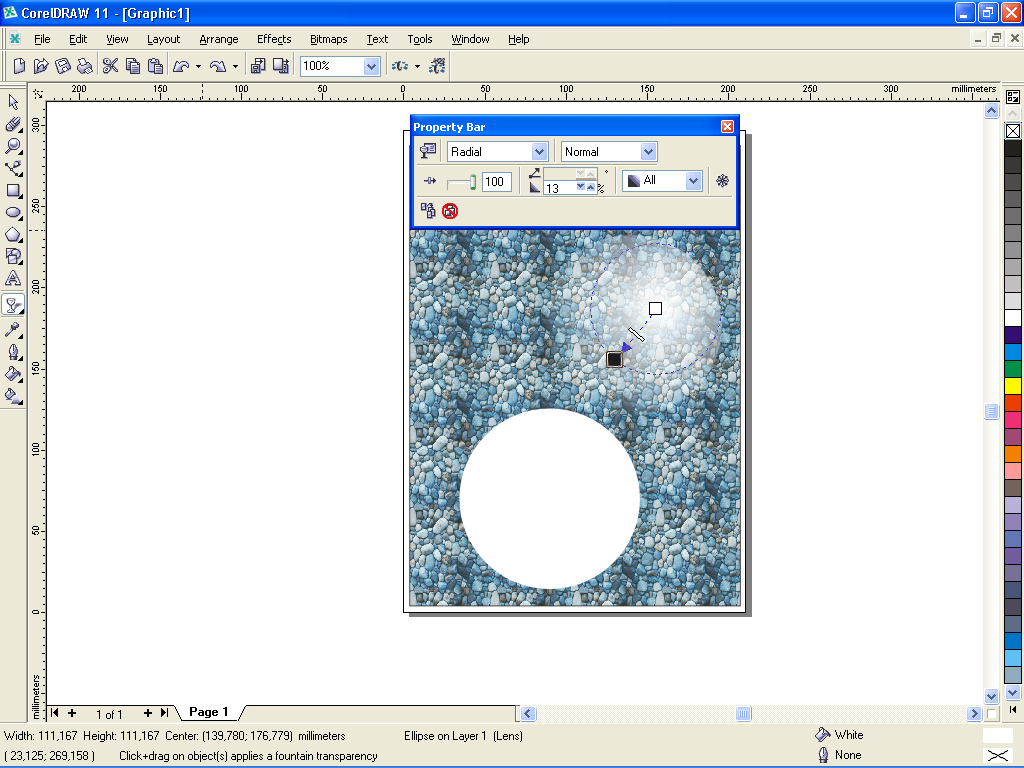Screen dimensions: 1024x768
Task: Open the Bitmaps menu
Action: click(328, 39)
